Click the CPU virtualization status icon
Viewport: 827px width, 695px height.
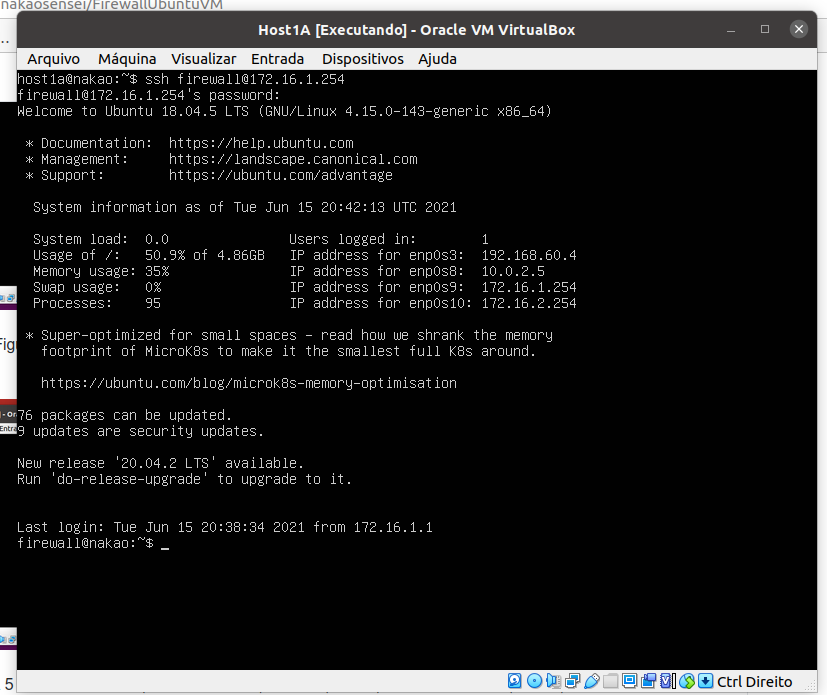point(667,681)
